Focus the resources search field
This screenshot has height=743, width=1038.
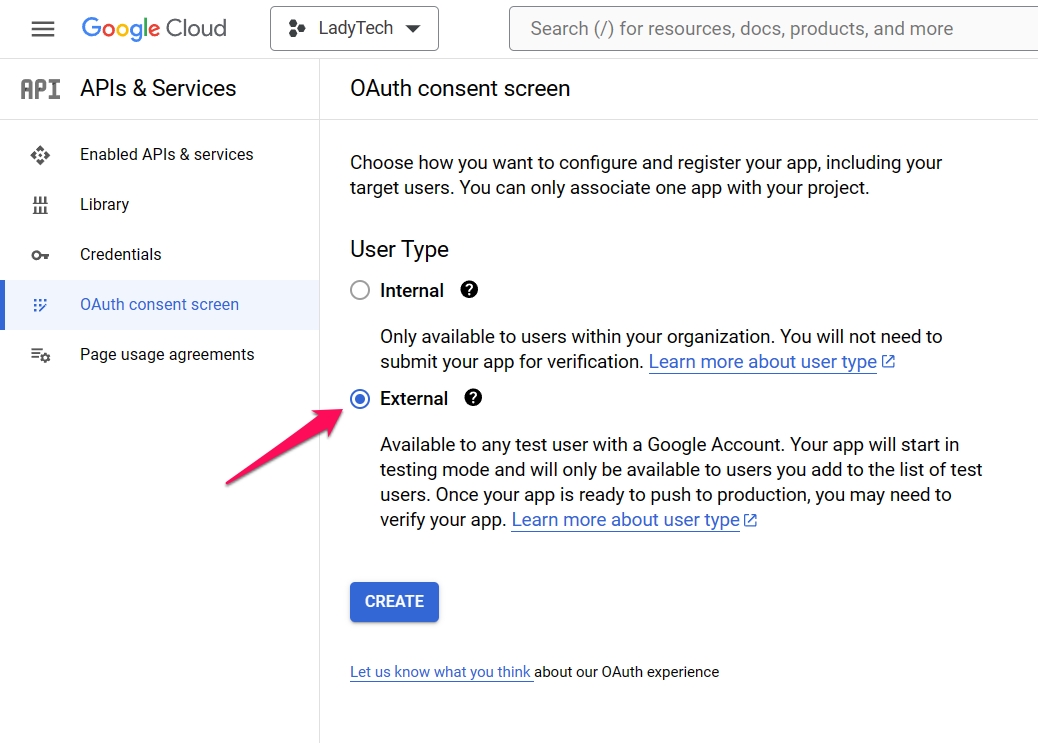773,28
